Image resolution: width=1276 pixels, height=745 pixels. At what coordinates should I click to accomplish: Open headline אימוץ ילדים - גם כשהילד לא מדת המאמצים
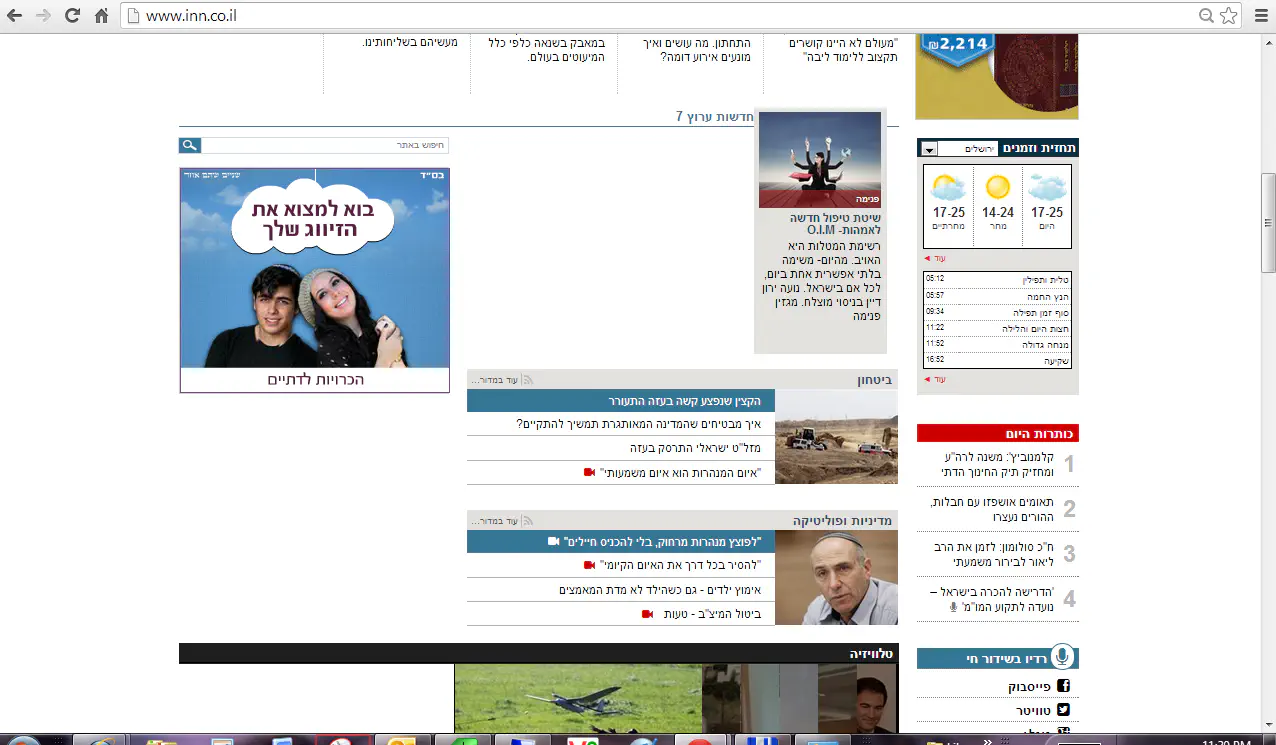point(660,590)
